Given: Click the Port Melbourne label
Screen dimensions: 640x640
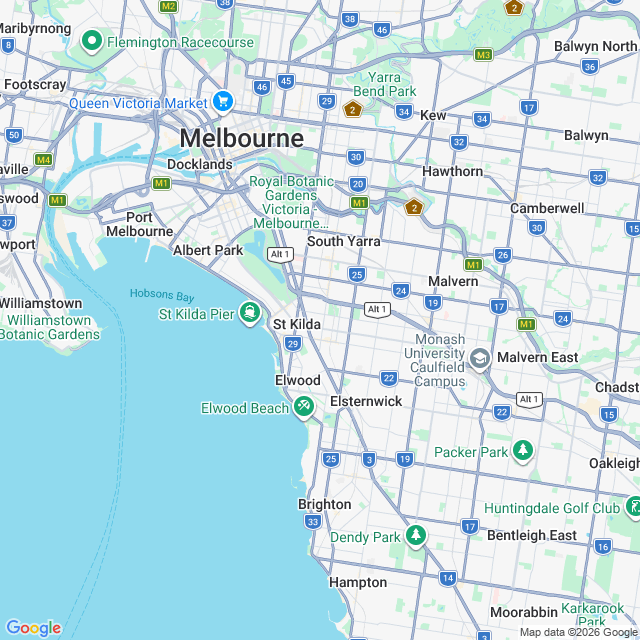Looking at the screenshot, I should pos(140,224).
